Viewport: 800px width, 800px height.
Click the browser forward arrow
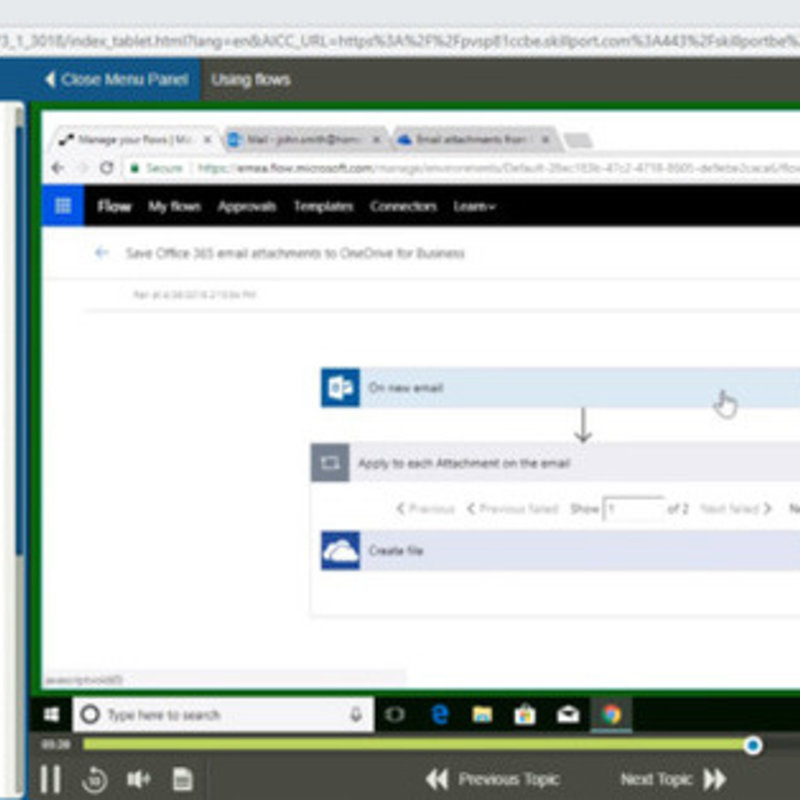[82, 168]
